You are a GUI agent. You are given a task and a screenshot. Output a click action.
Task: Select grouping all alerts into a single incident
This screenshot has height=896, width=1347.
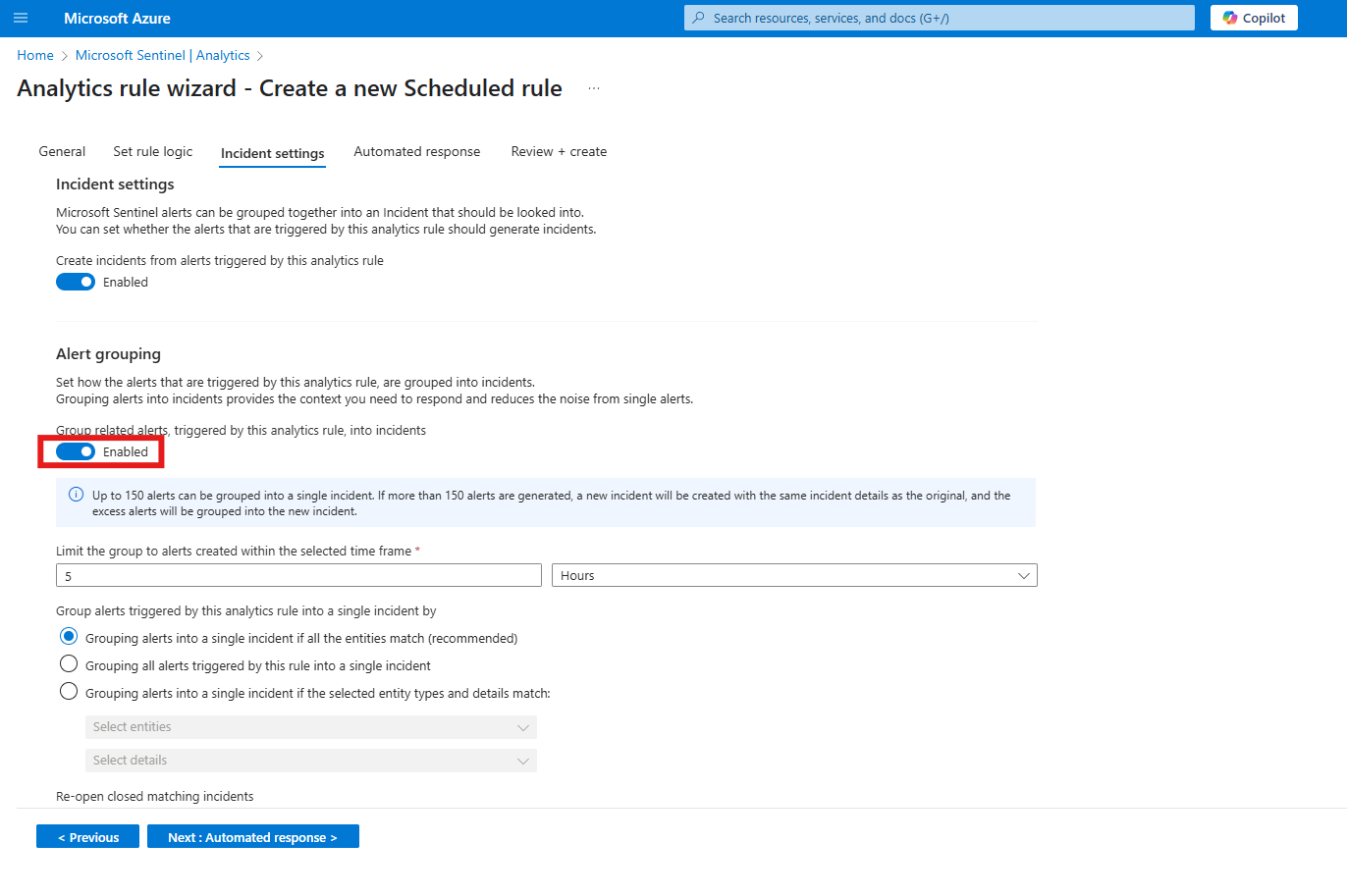coord(69,664)
